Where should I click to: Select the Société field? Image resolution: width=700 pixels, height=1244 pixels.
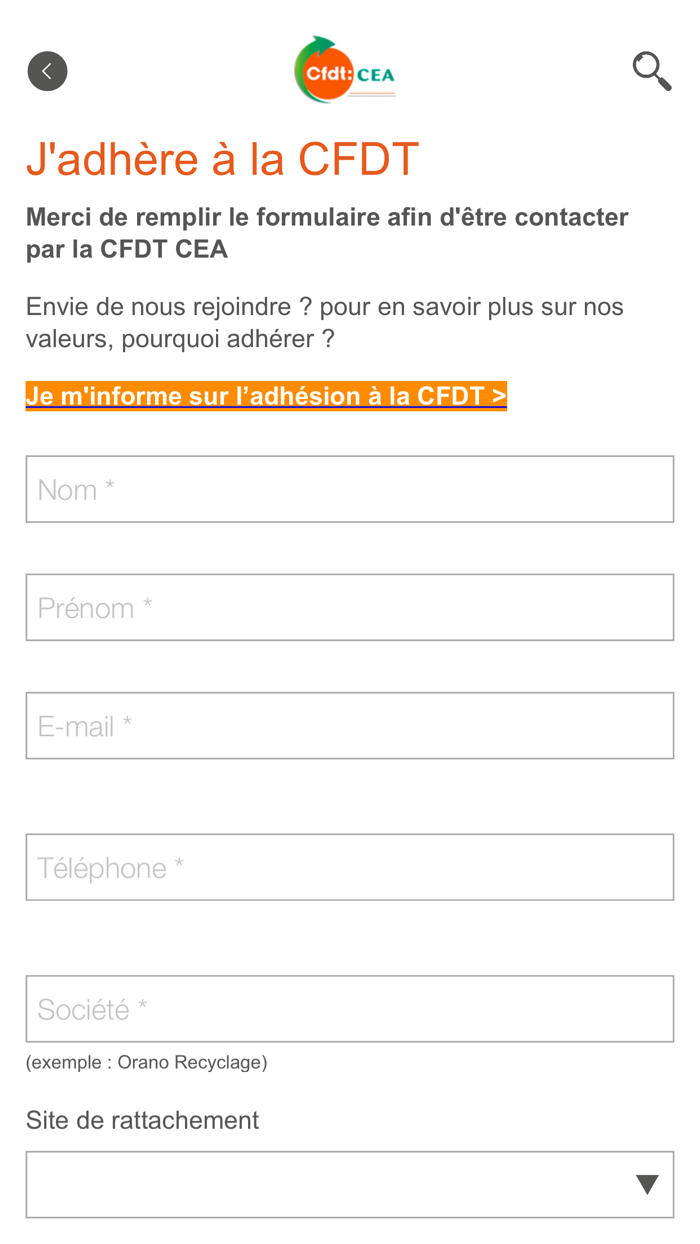click(349, 1009)
